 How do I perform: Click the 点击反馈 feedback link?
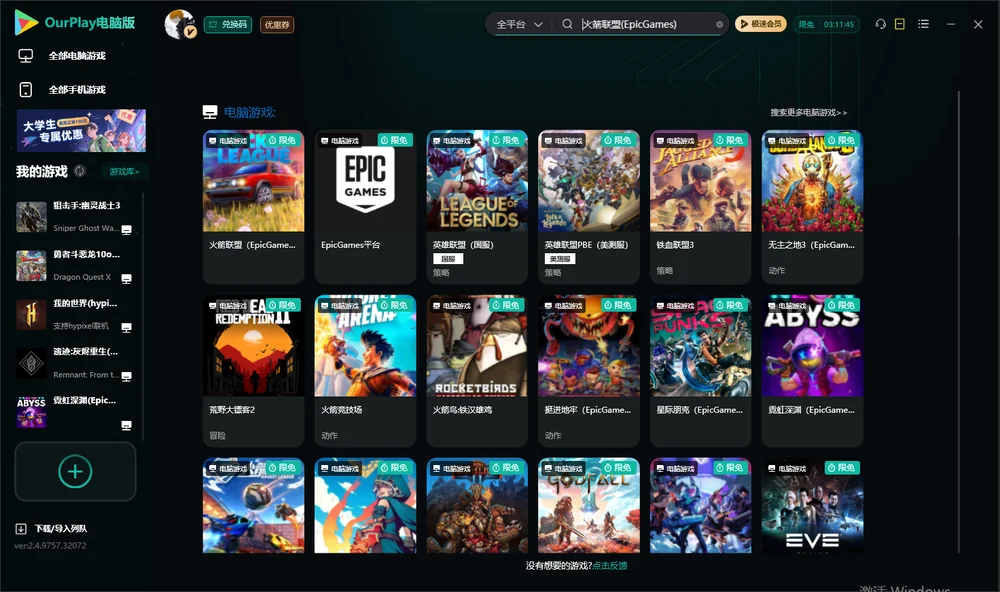tap(610, 565)
